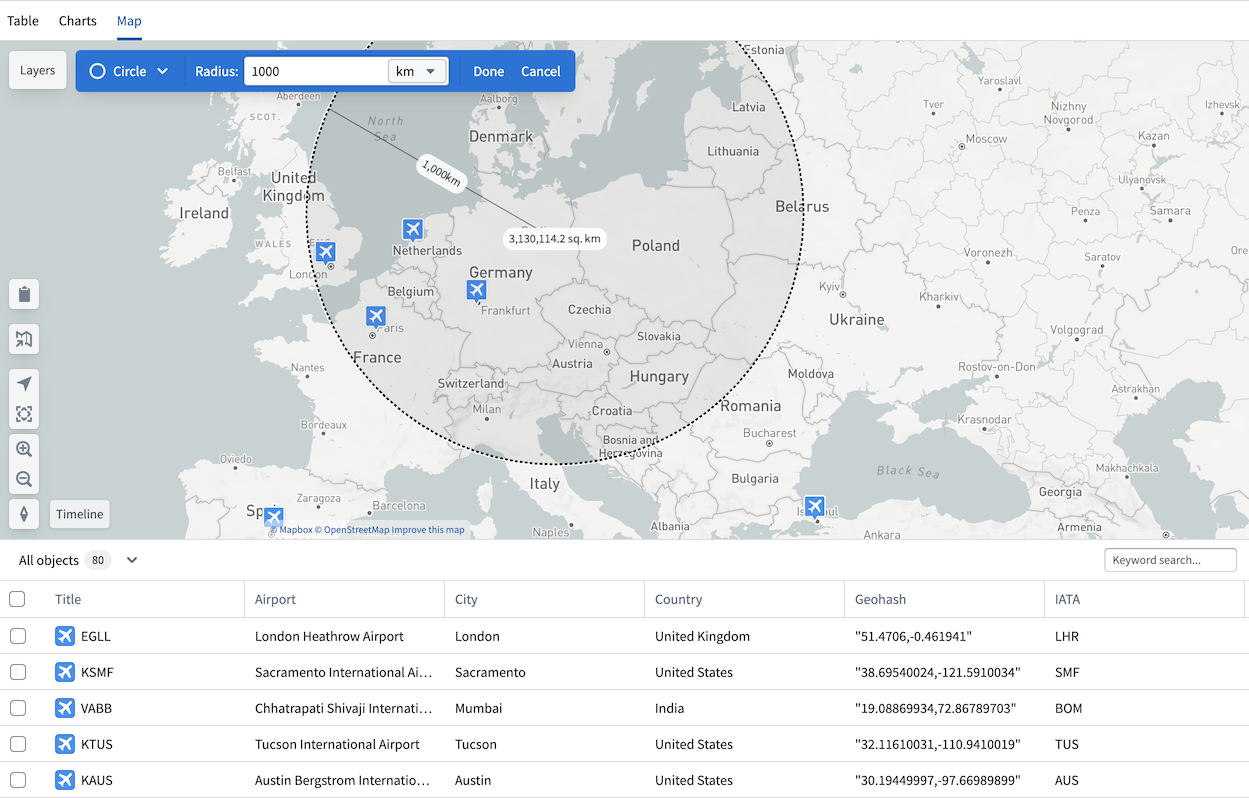The width and height of the screenshot is (1249, 798).
Task: Click the clipboard tool icon
Action: coord(23,294)
